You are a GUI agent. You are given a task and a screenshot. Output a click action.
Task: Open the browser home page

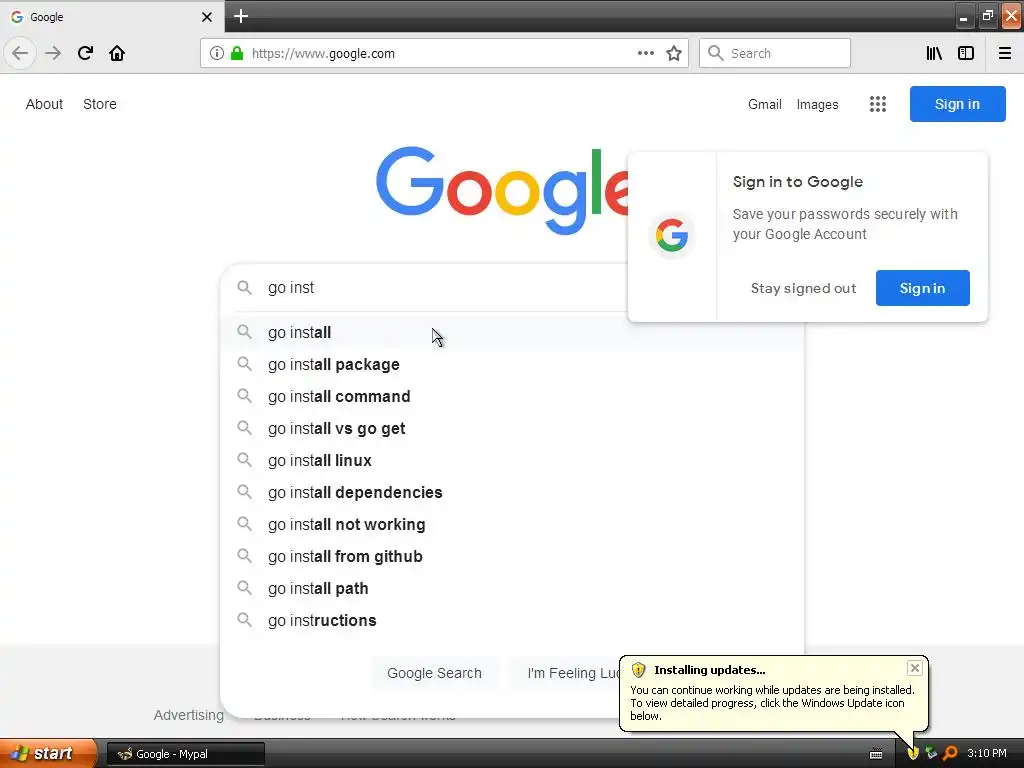point(117,53)
